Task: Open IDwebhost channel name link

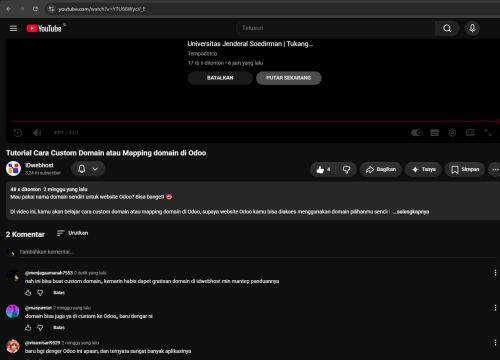Action: pyautogui.click(x=39, y=165)
